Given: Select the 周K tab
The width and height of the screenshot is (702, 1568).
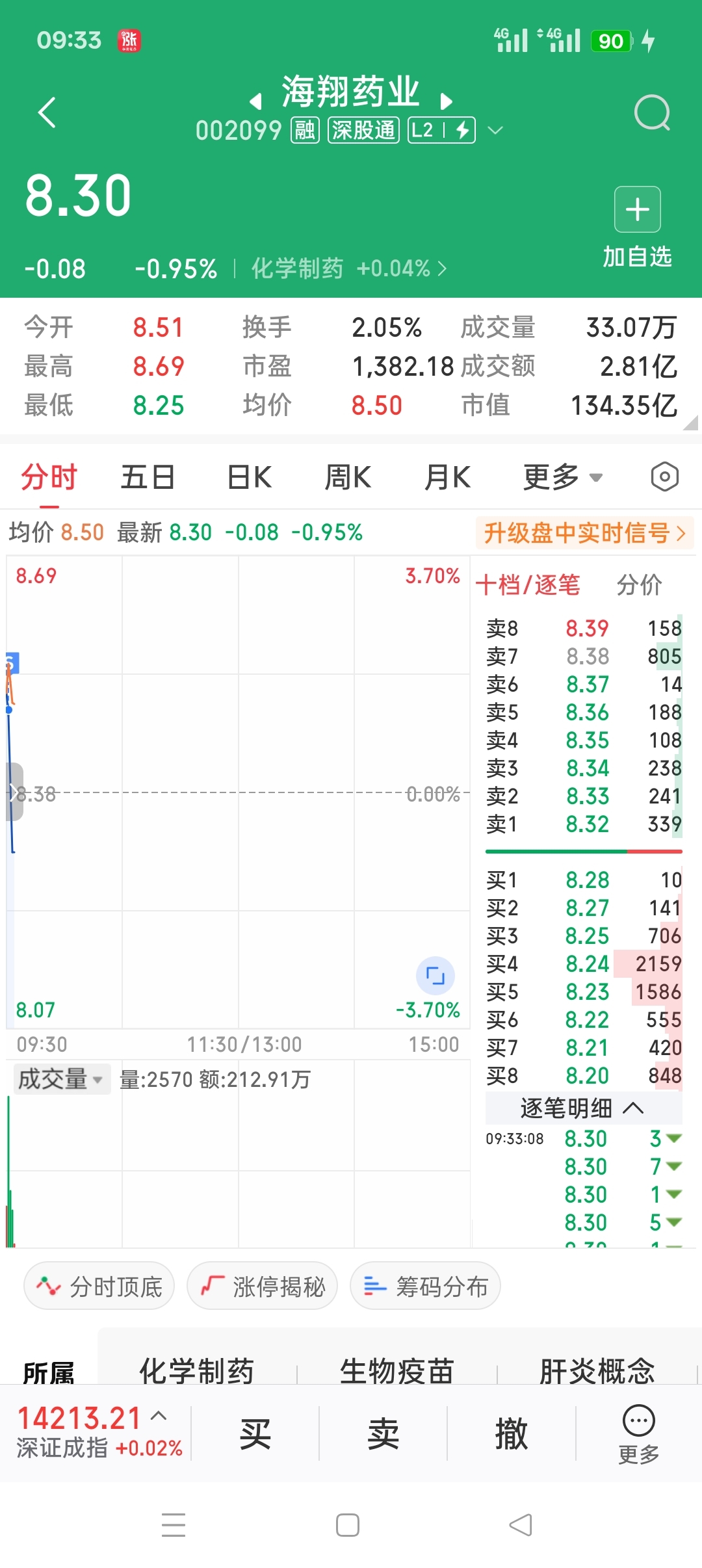Looking at the screenshot, I should pyautogui.click(x=348, y=477).
